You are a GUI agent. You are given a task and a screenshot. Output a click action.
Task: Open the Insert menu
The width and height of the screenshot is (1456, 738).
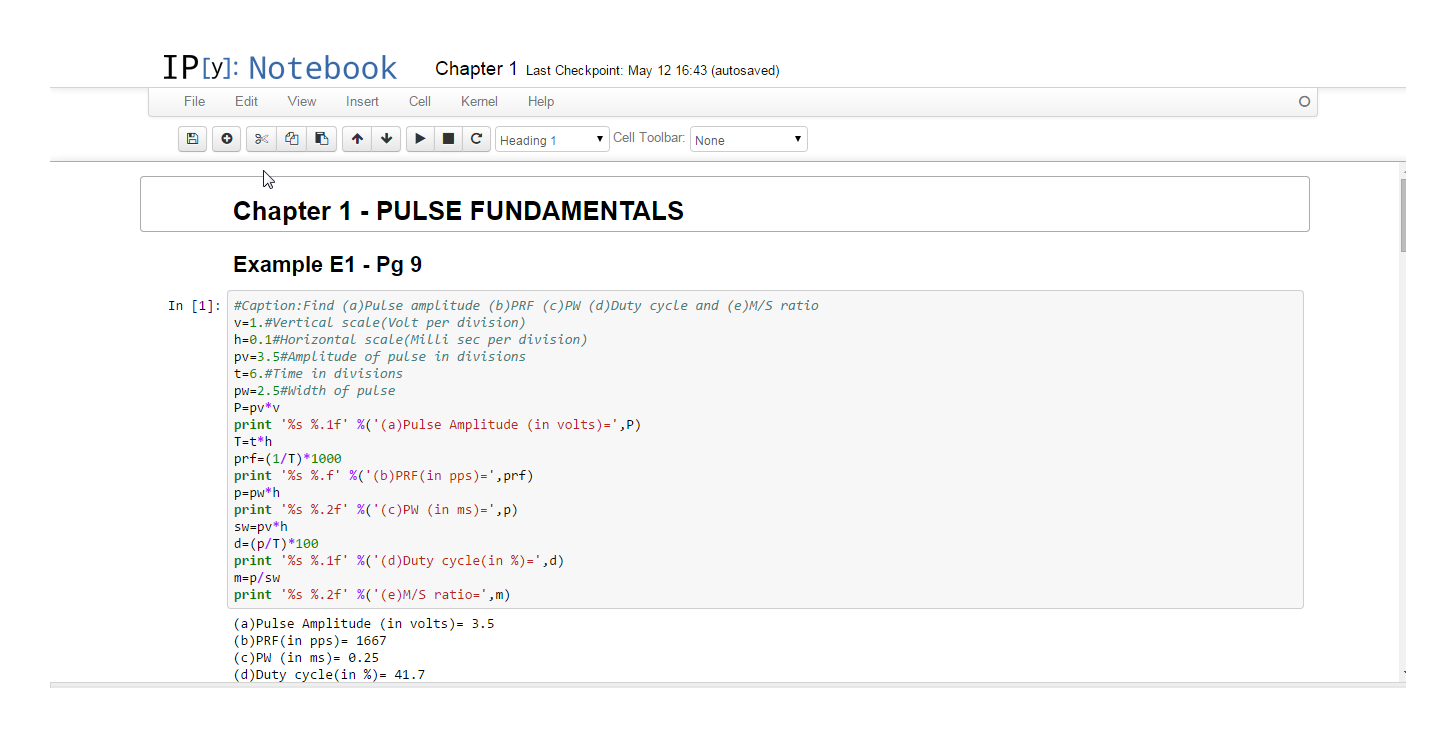(362, 101)
